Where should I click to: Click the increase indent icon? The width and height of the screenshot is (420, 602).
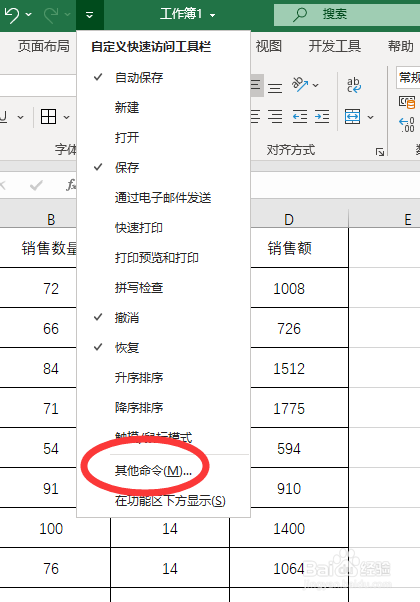[x=322, y=116]
